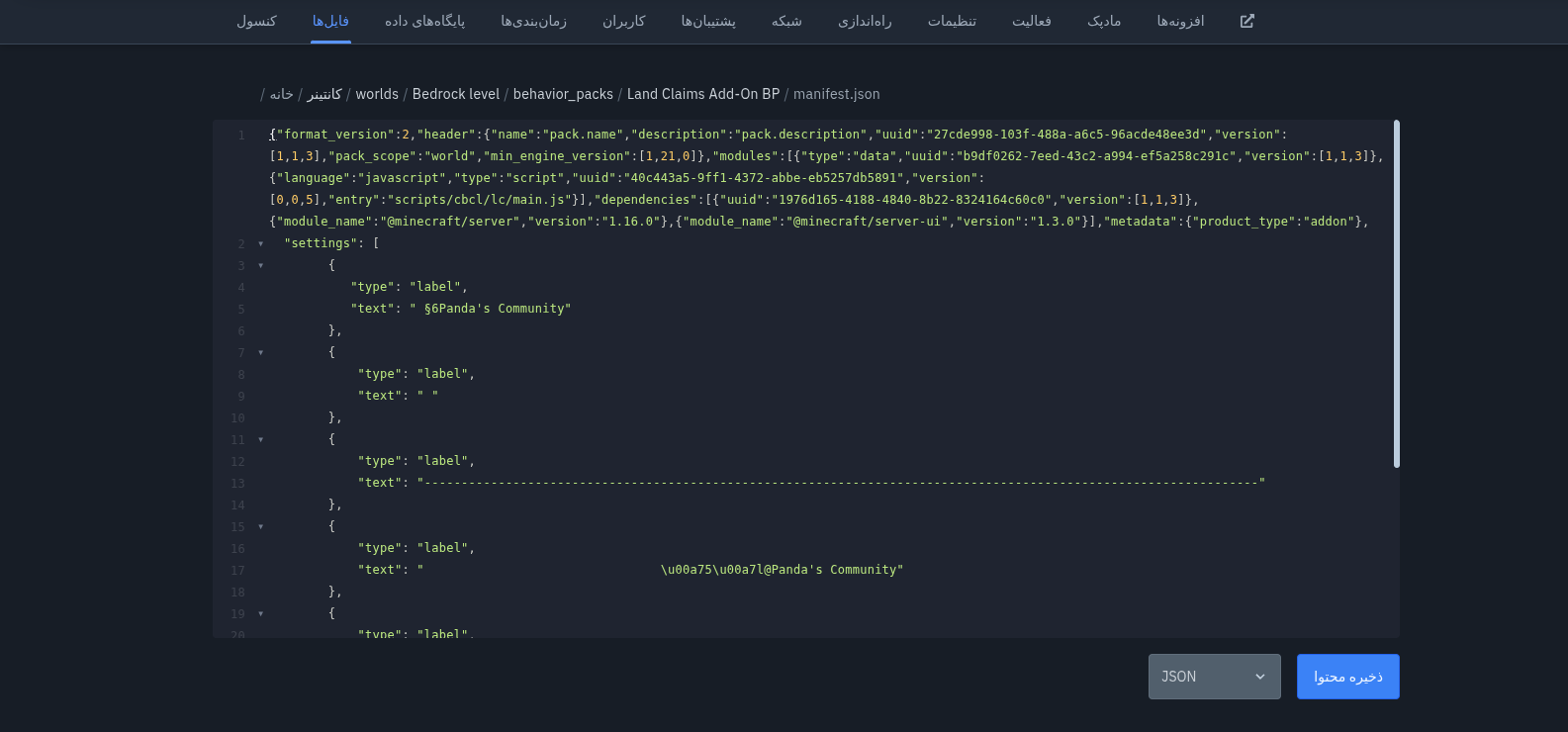Open the مادپک tab
This screenshot has height=732, width=1568.
pos(1104,21)
